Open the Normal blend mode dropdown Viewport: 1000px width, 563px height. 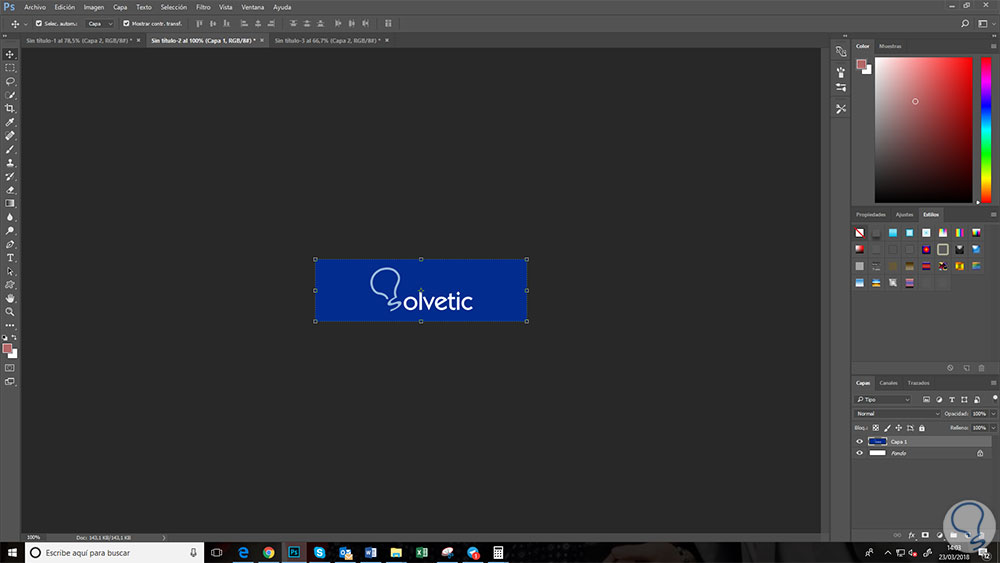pos(897,414)
